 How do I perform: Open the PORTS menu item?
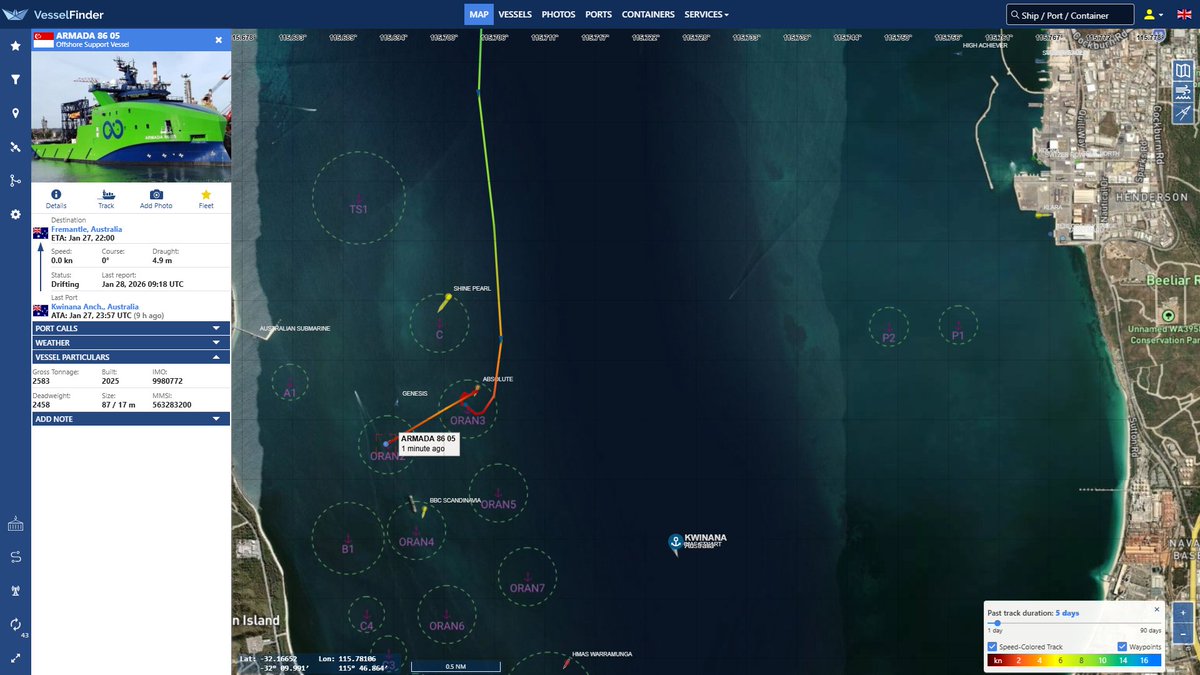[x=598, y=14]
